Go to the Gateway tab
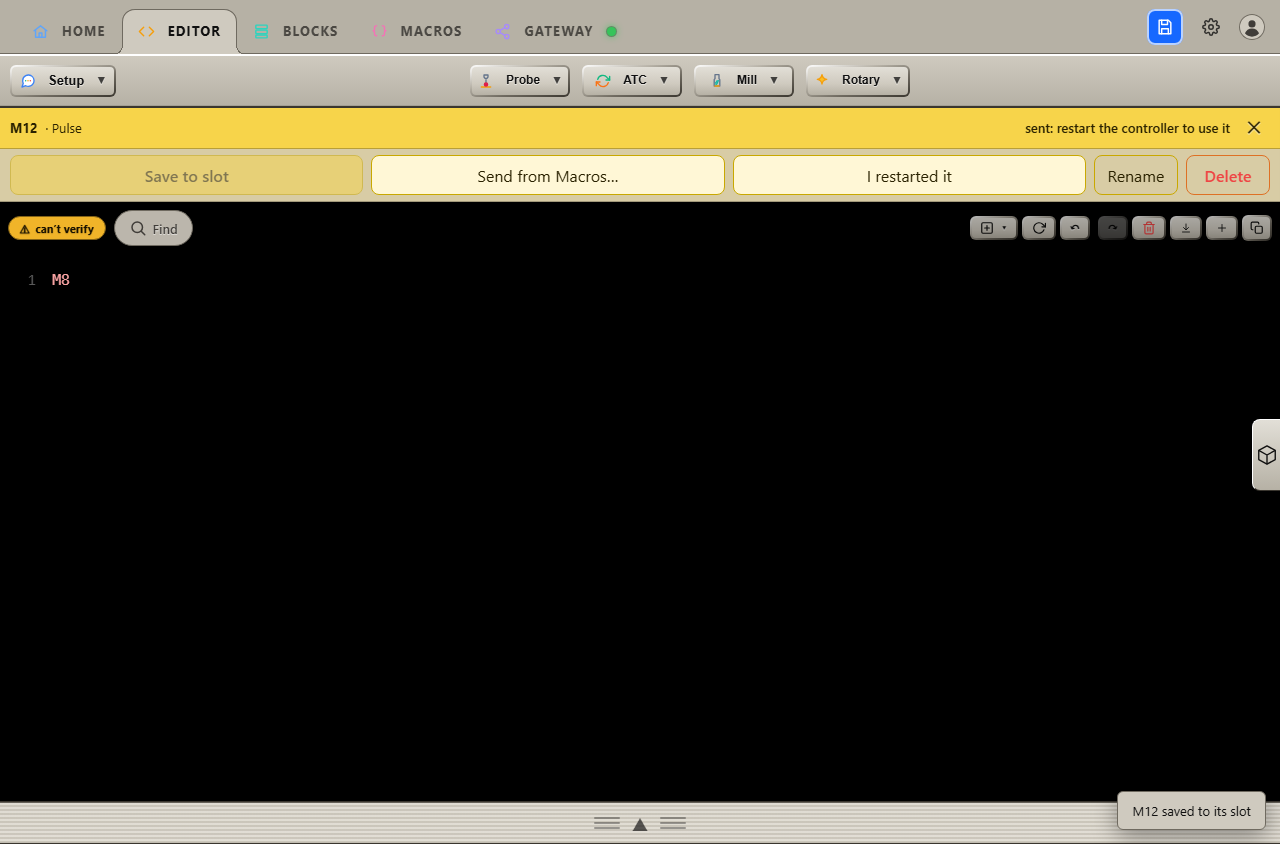This screenshot has width=1280, height=844. 556,31
